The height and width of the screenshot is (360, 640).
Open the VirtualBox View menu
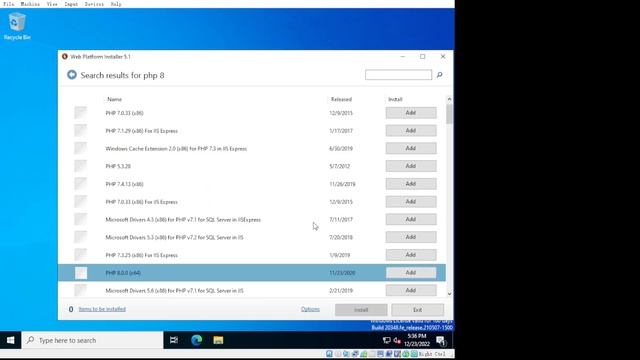tap(52, 4)
